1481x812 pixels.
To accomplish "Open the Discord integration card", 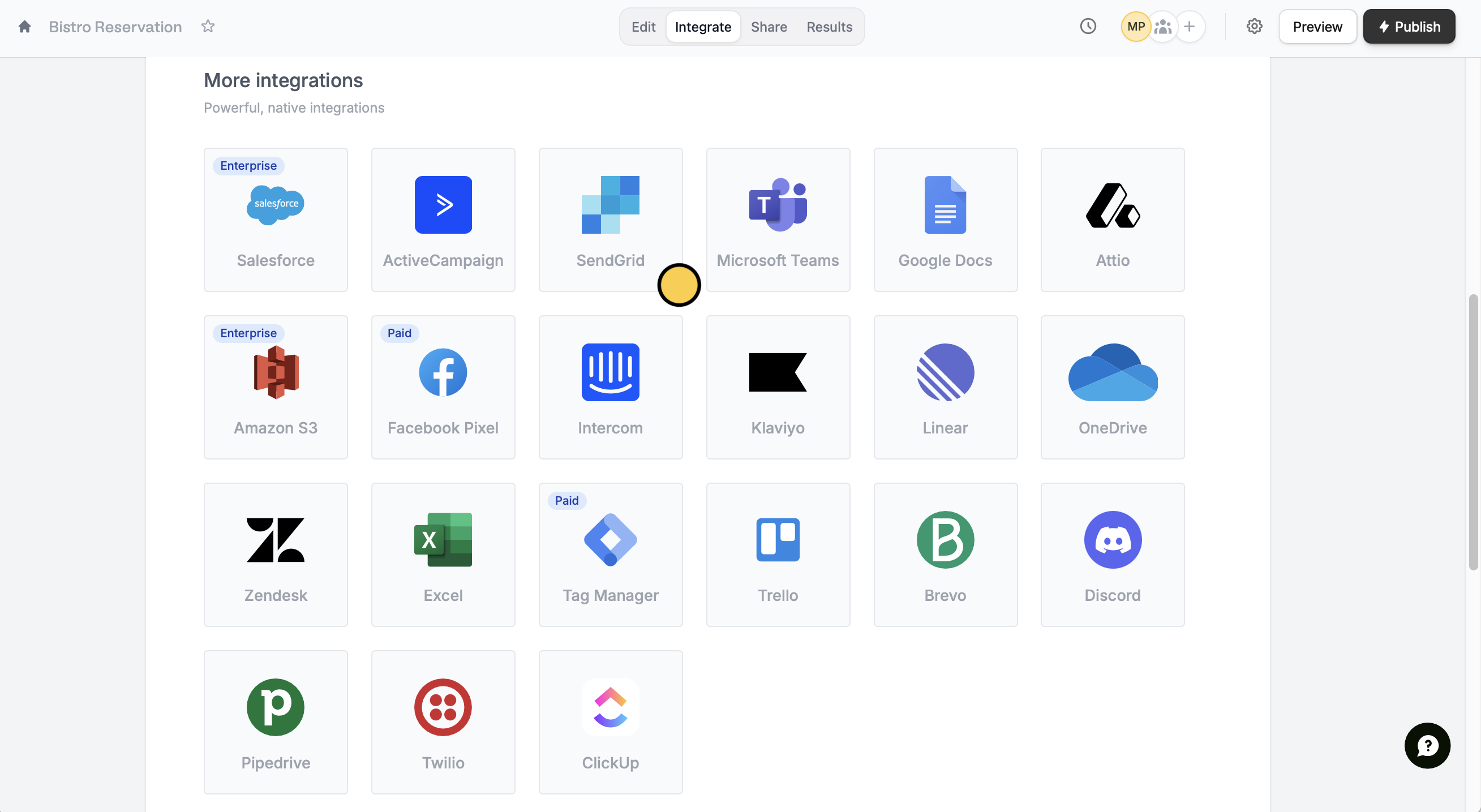I will [1112, 555].
